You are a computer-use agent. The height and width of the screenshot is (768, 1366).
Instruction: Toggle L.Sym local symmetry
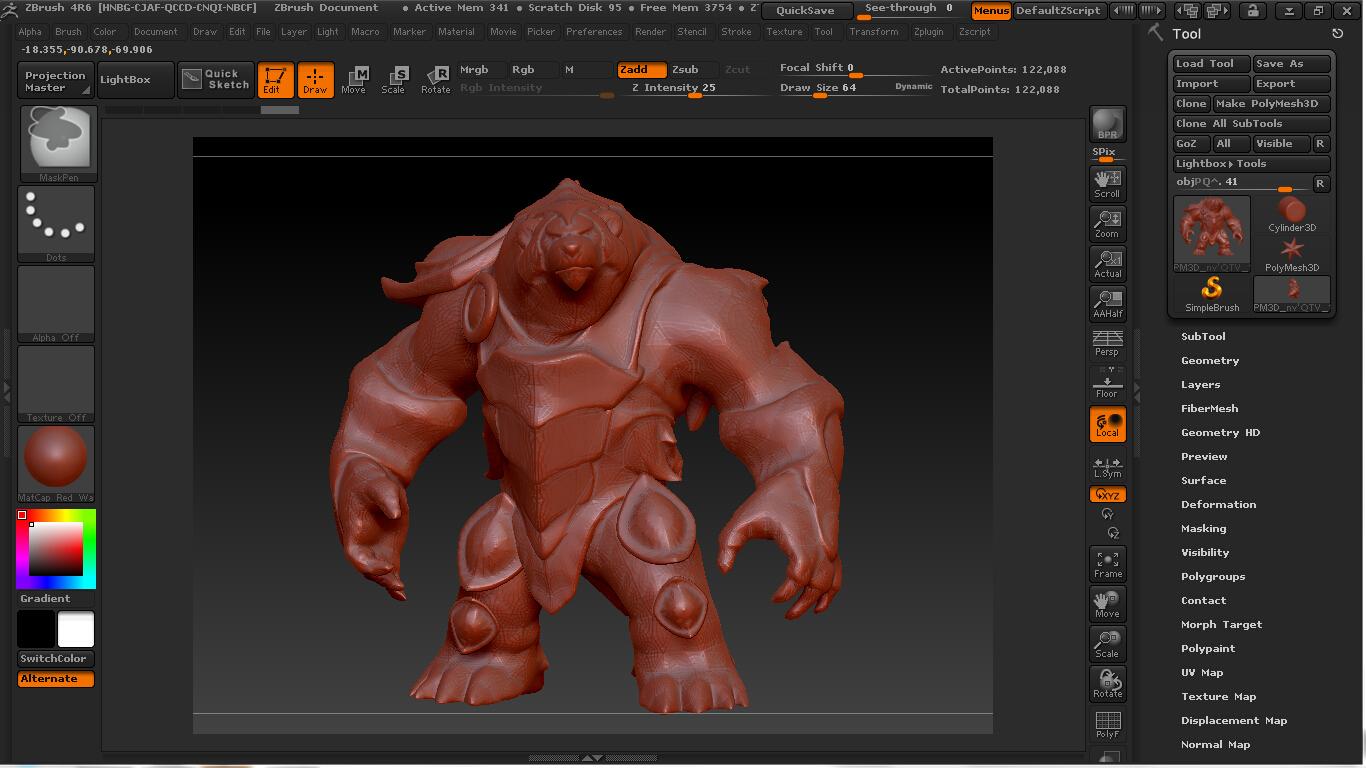tap(1107, 465)
